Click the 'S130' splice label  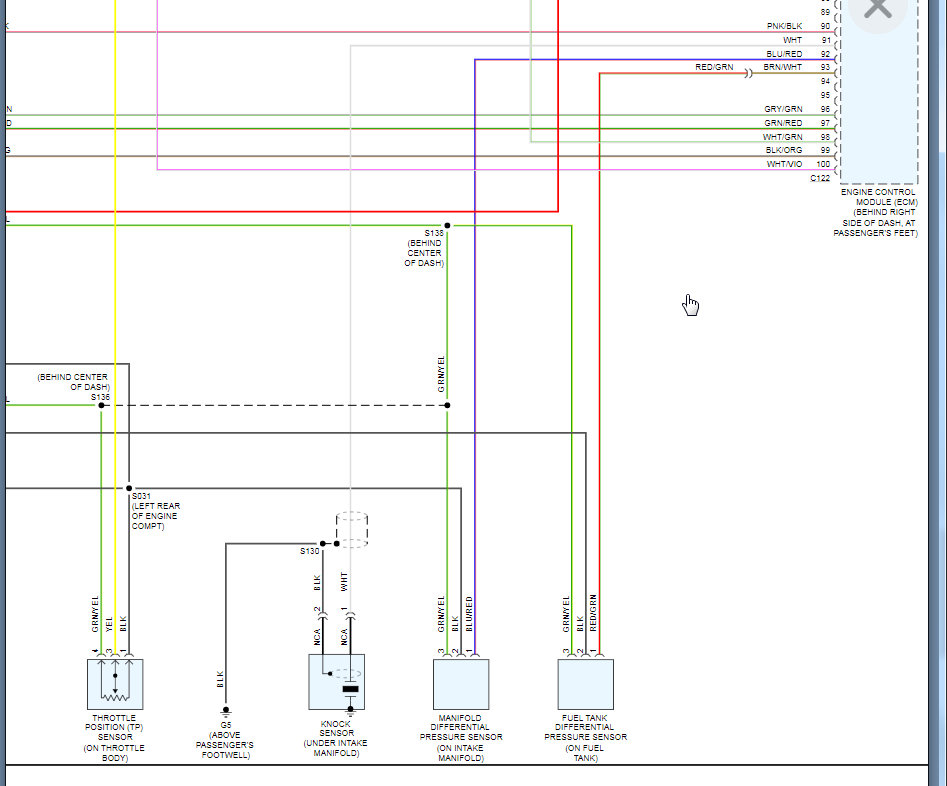(x=309, y=551)
